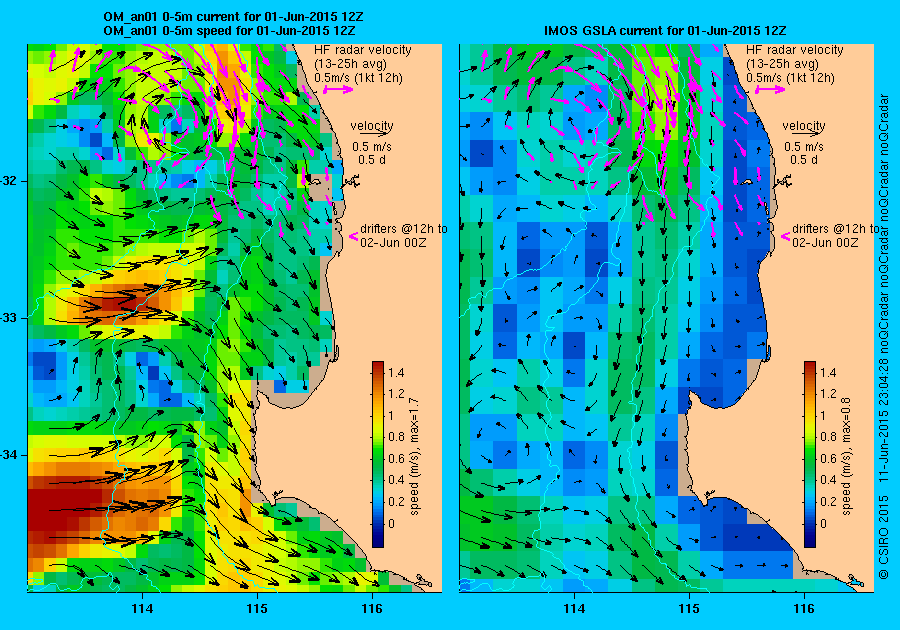Click '0.5 d' velocity legend text in right map
This screenshot has height=630, width=900.
804,160
